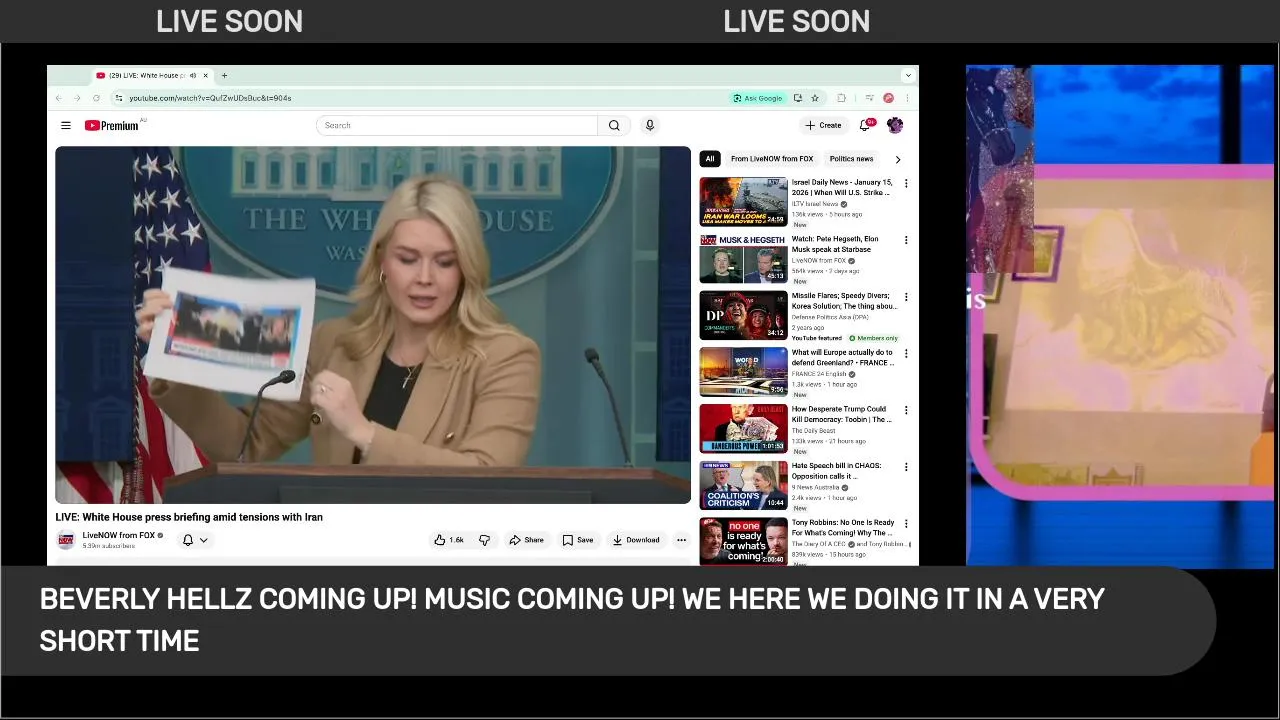Bookmark this page with star icon

tap(815, 98)
